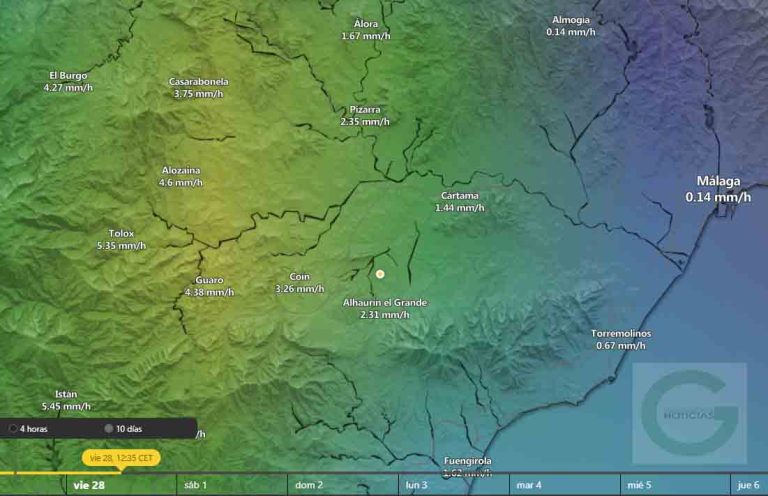
Task: Click the El Burgo location label
Action: [x=68, y=81]
